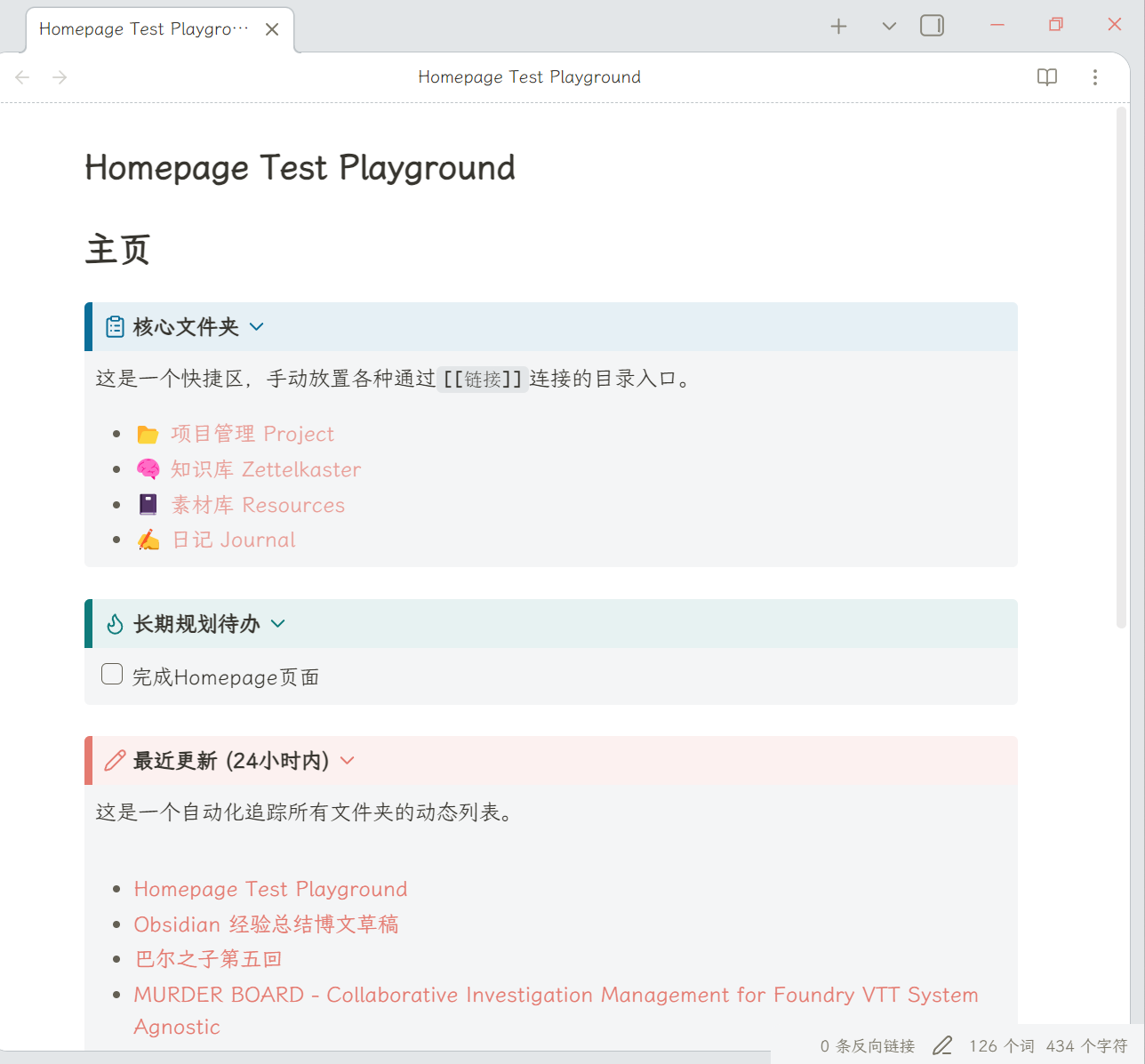The width and height of the screenshot is (1145, 1064).
Task: Navigate forward with the right arrow
Action: tap(60, 77)
